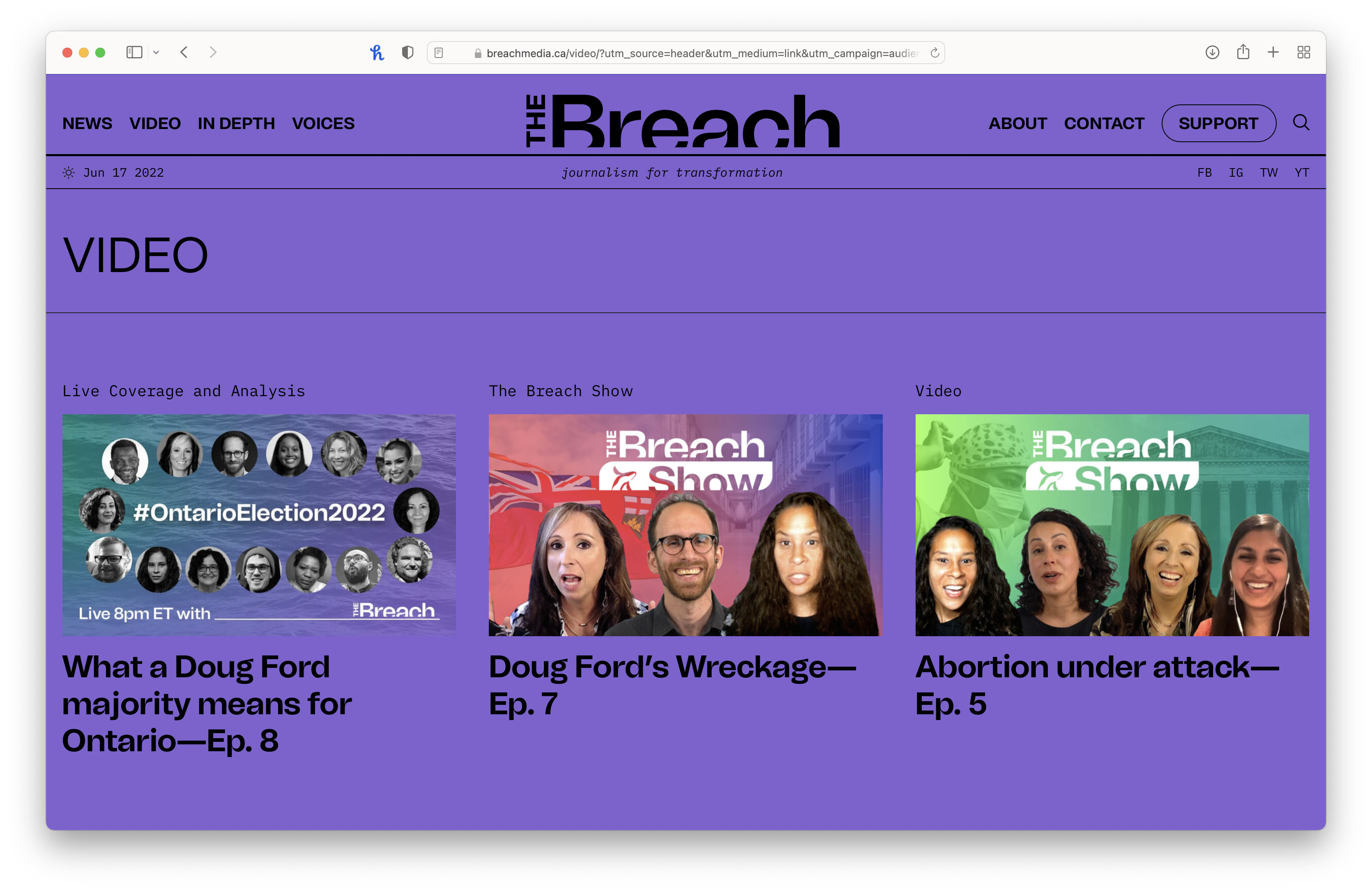Viewport: 1372px width, 891px height.
Task: Show the tab overview grid icon
Action: coord(1303,53)
